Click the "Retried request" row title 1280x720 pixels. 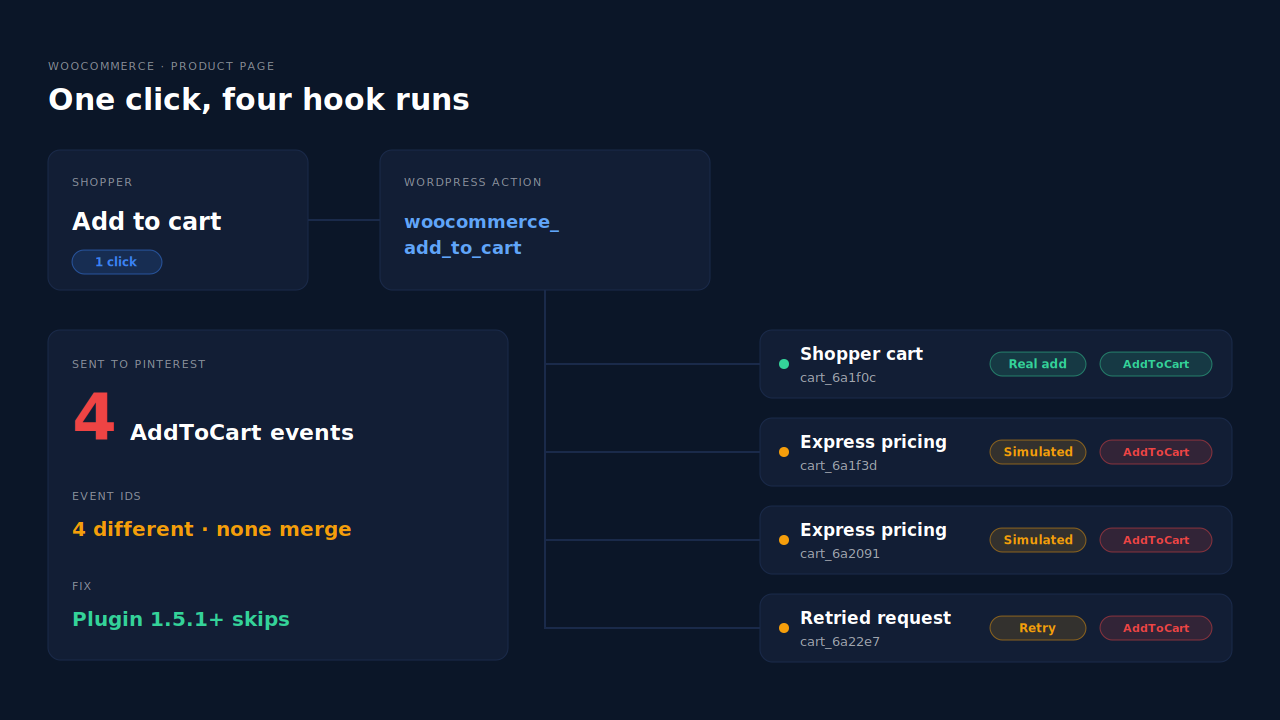click(875, 618)
